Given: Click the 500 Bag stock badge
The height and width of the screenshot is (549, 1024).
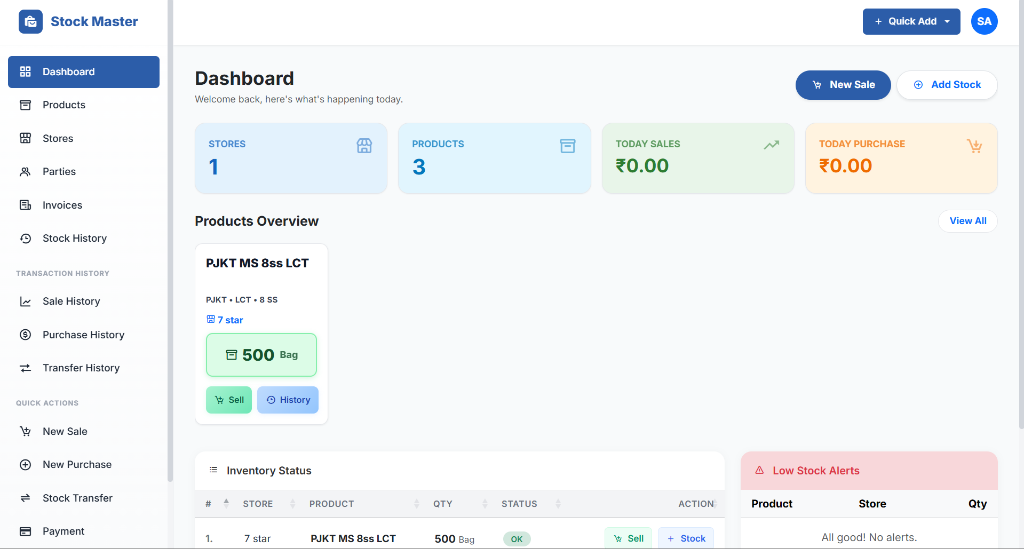Looking at the screenshot, I should coord(261,355).
